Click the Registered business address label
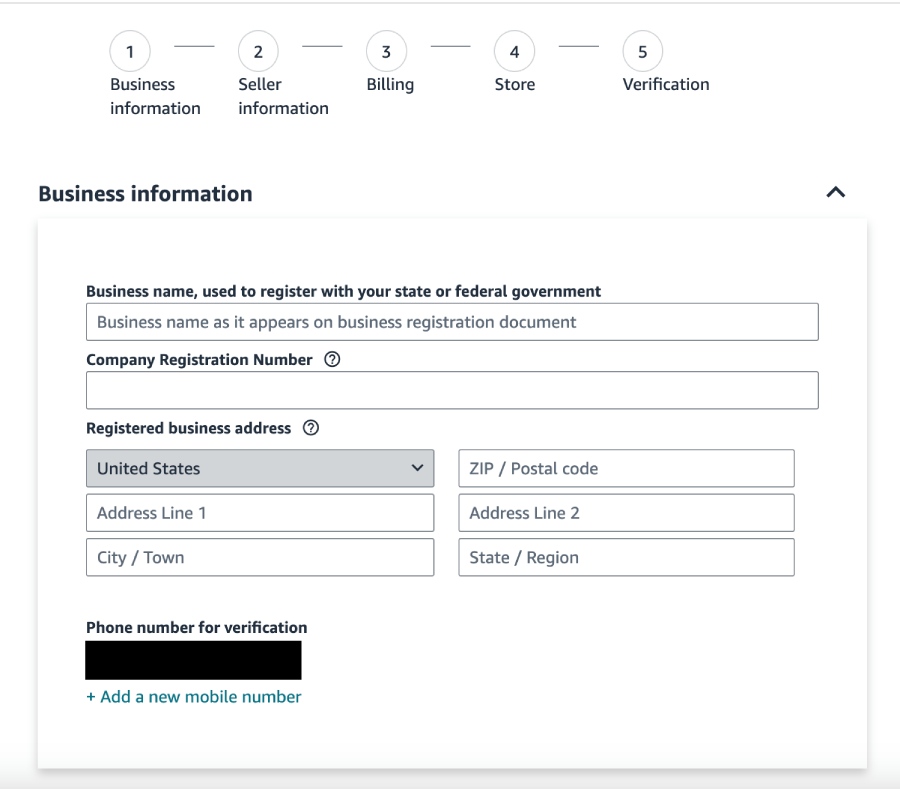 point(189,428)
